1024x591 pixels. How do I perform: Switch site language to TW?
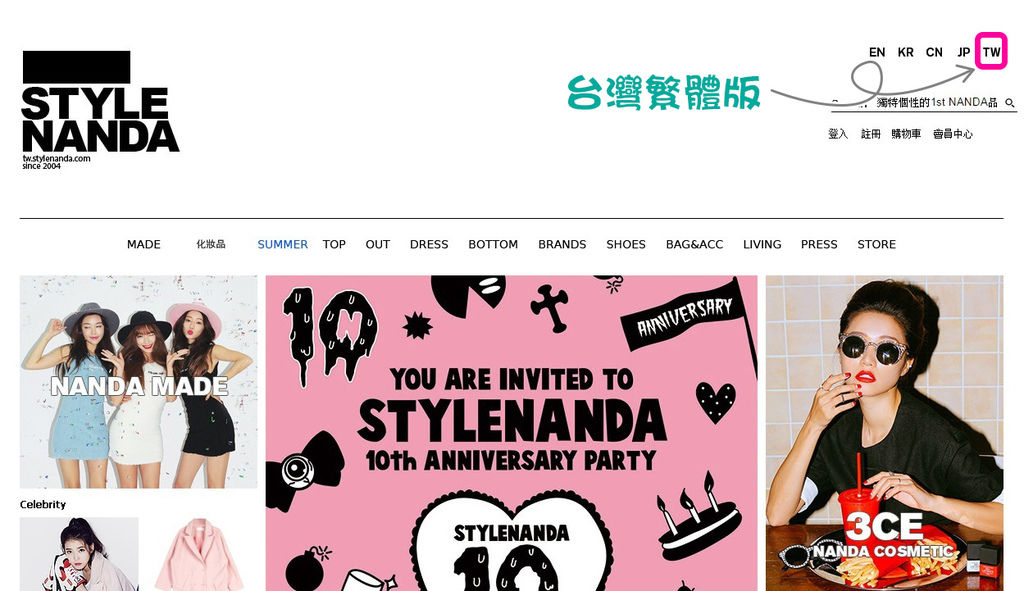[991, 52]
